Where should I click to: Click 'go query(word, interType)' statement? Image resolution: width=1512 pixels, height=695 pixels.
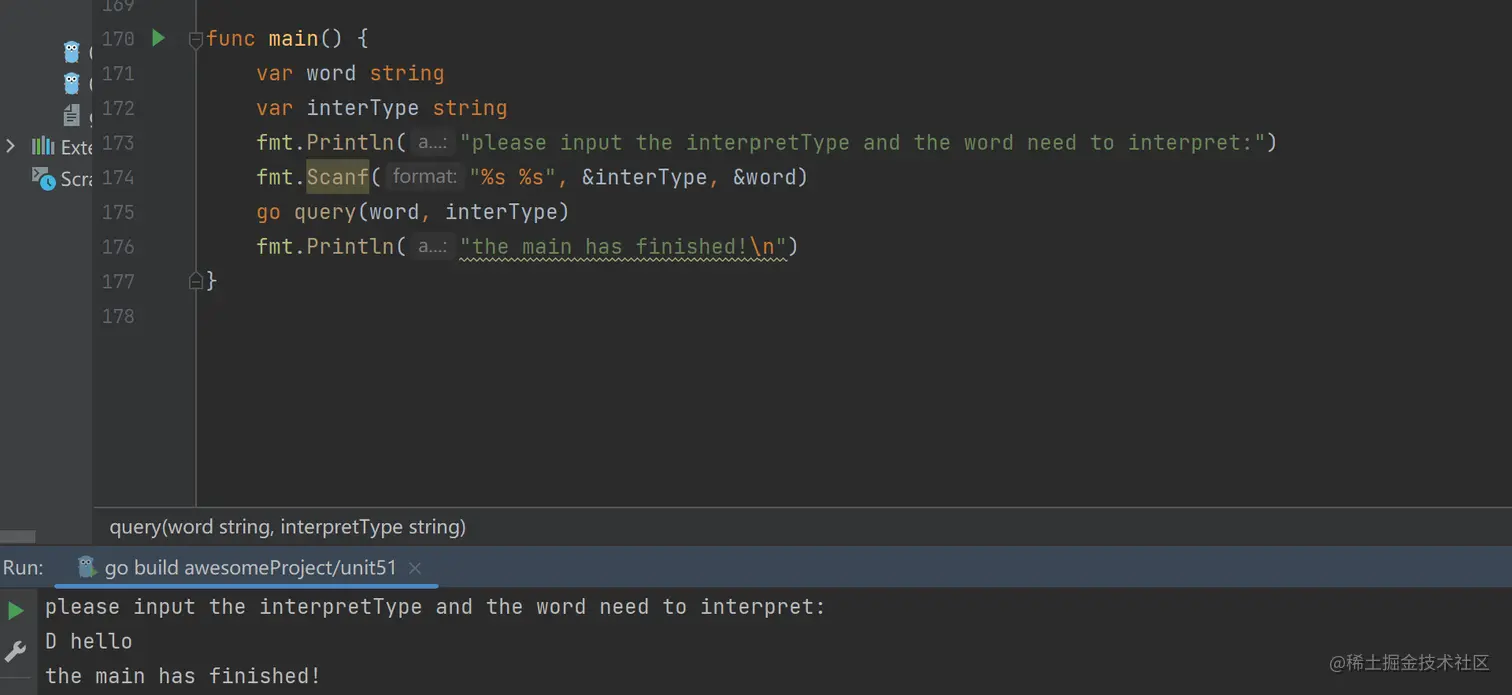(413, 212)
